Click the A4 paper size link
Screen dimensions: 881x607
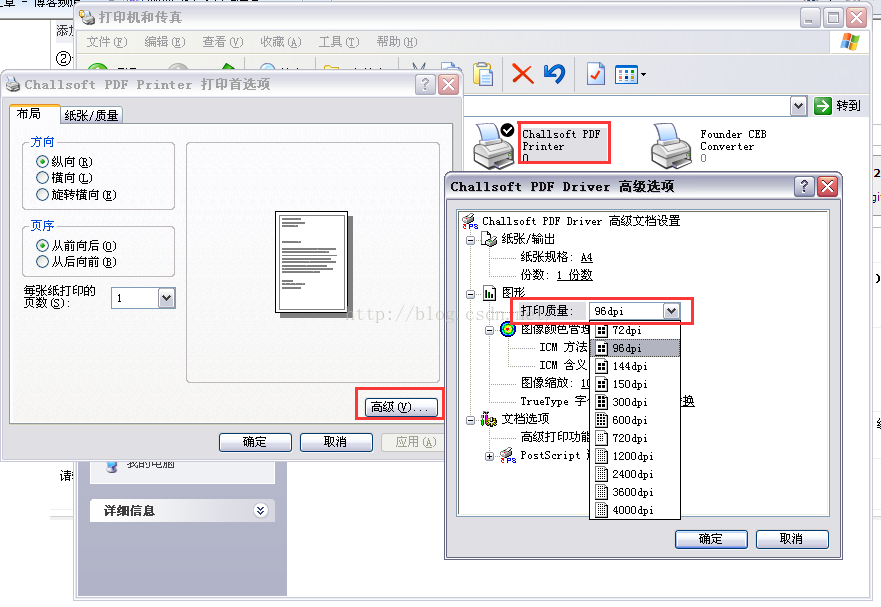587,257
